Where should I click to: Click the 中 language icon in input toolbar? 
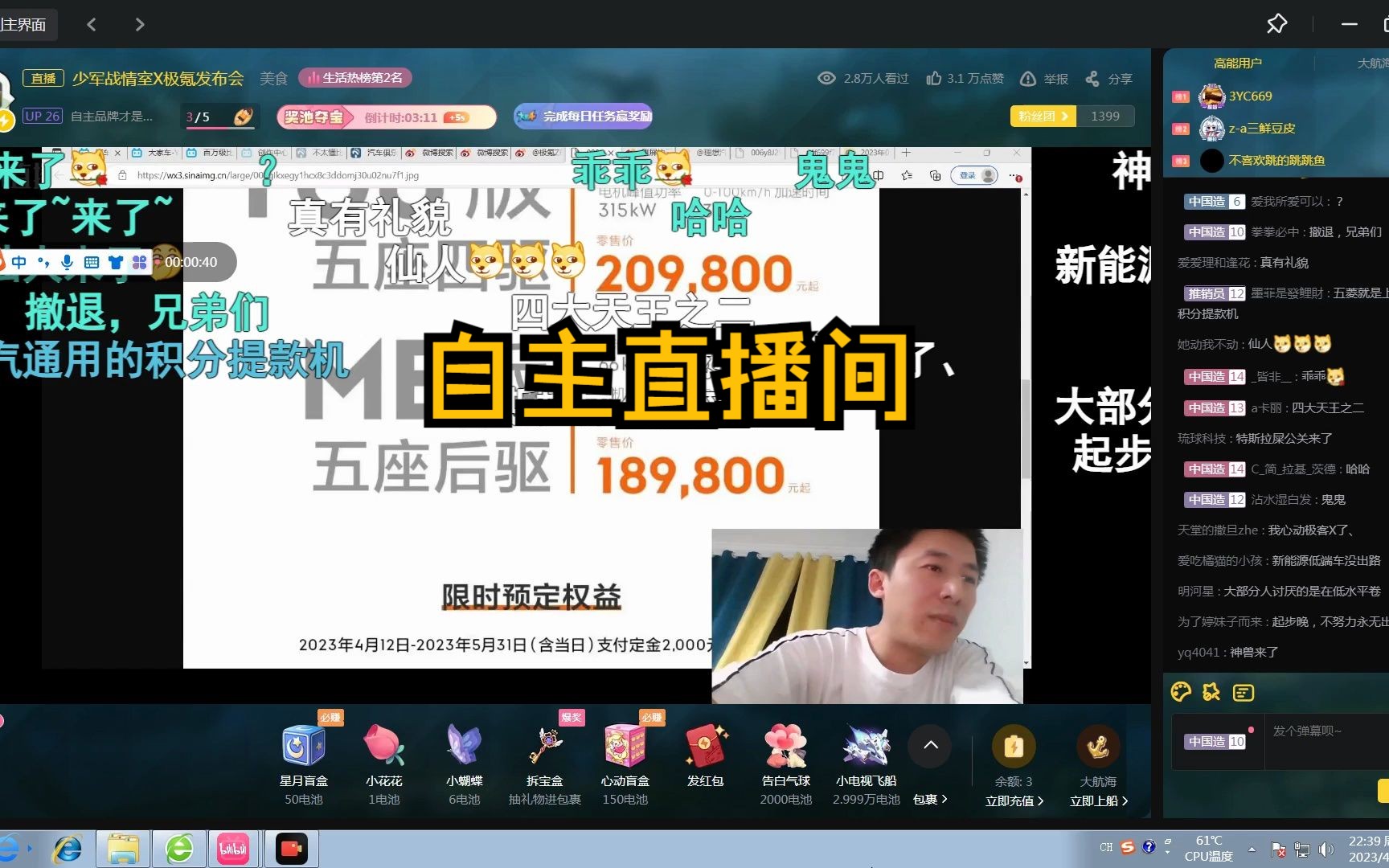click(19, 262)
